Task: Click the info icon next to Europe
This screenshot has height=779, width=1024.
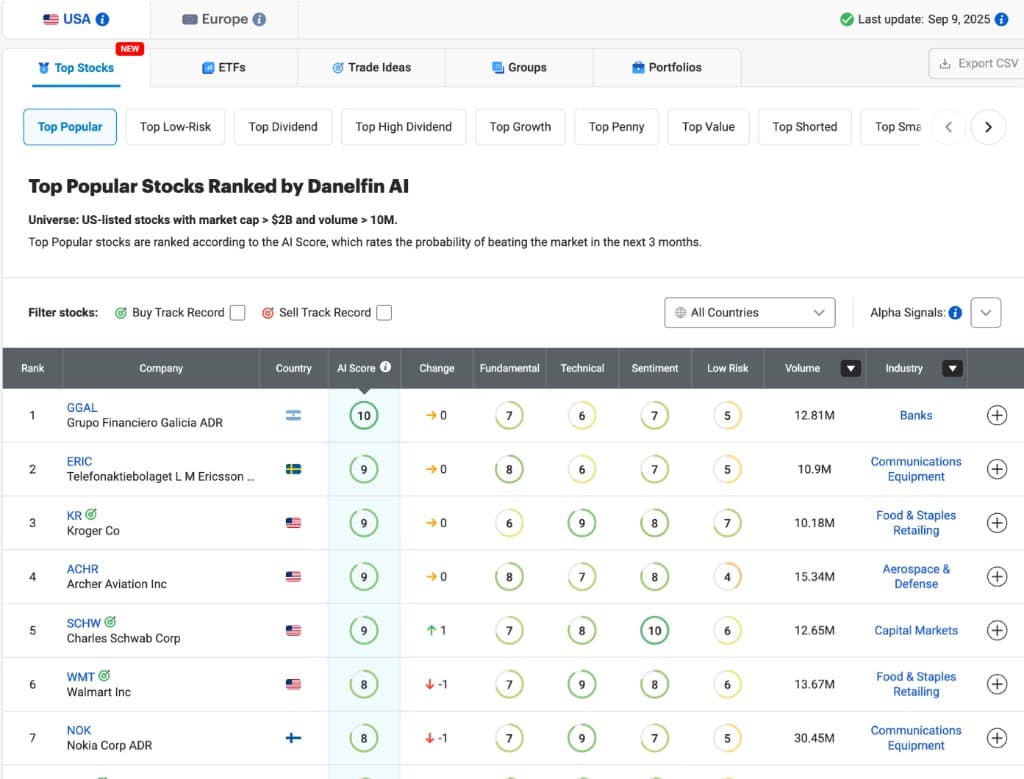Action: click(x=259, y=19)
